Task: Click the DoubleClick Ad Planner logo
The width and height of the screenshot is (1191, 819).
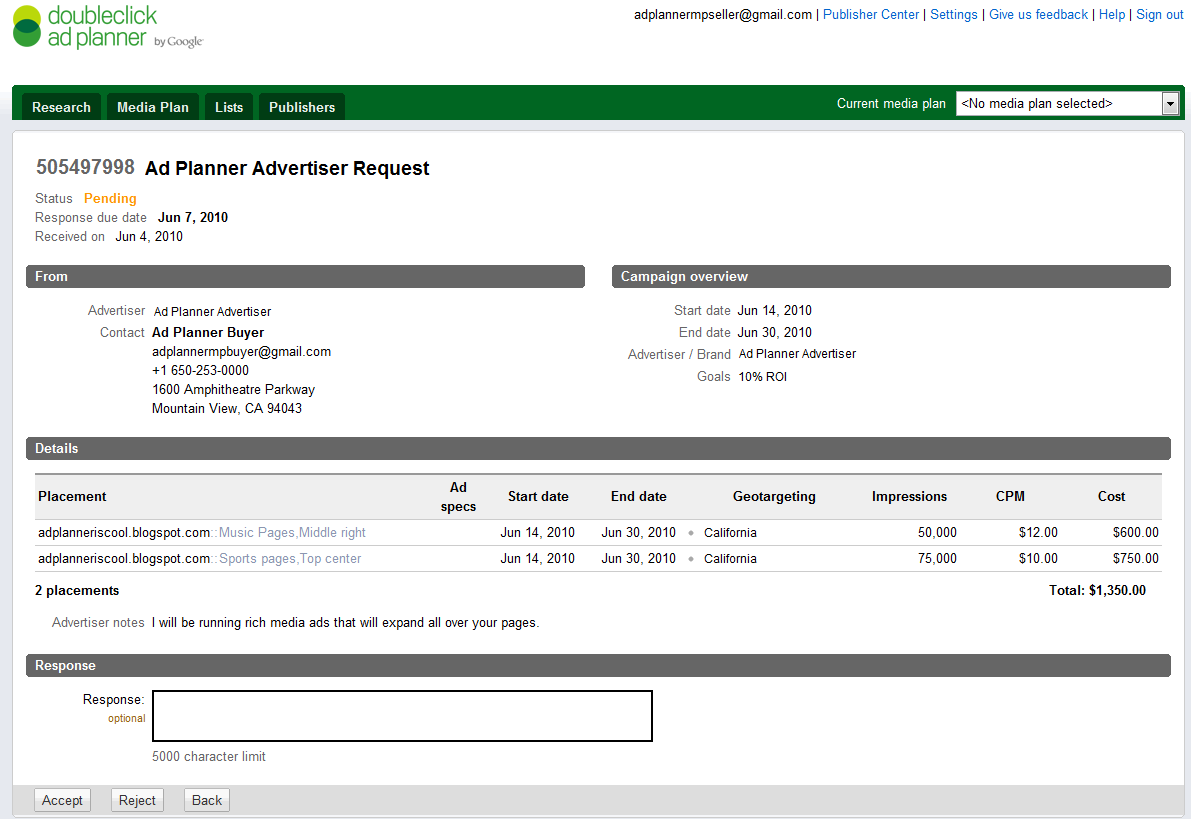Action: [107, 27]
